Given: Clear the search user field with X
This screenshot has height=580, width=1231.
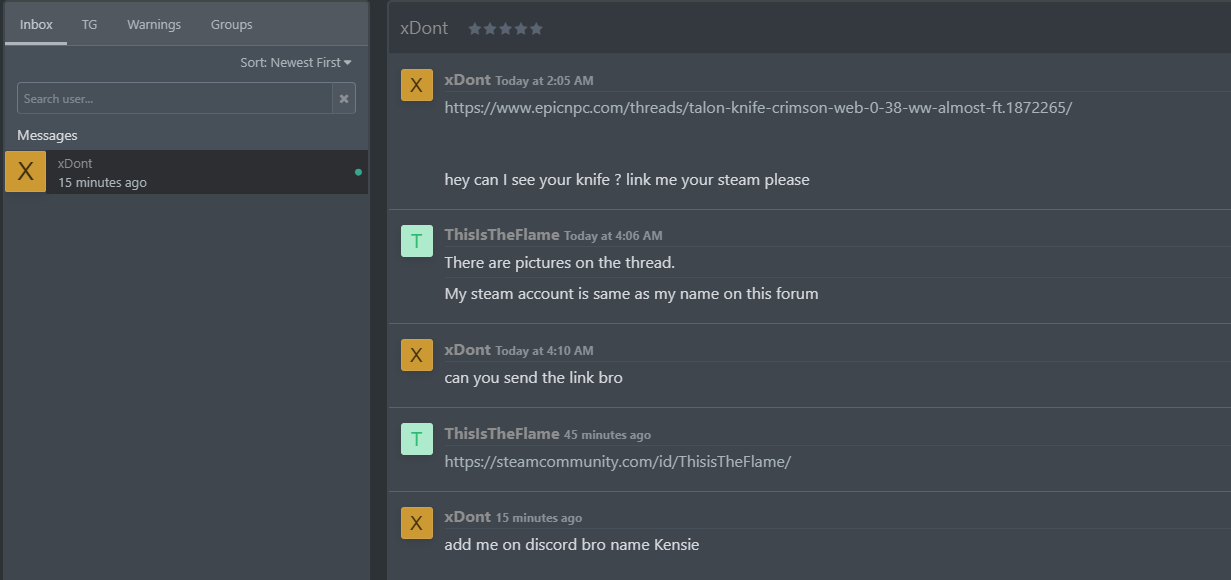Looking at the screenshot, I should (344, 98).
